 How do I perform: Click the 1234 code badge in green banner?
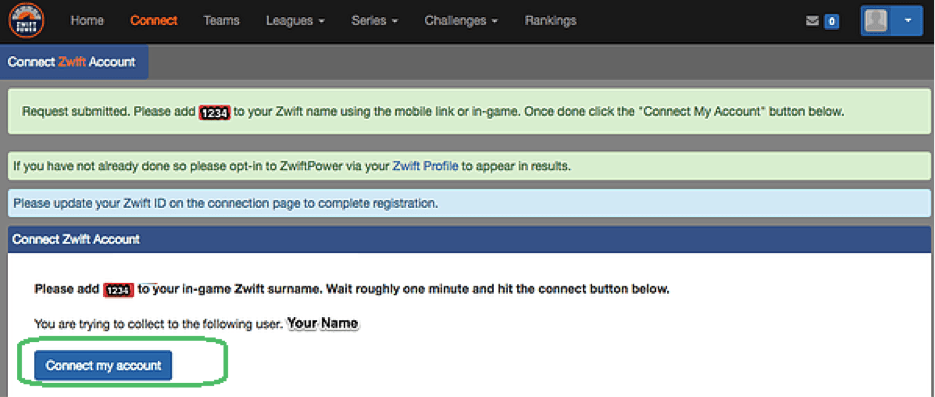coord(214,113)
